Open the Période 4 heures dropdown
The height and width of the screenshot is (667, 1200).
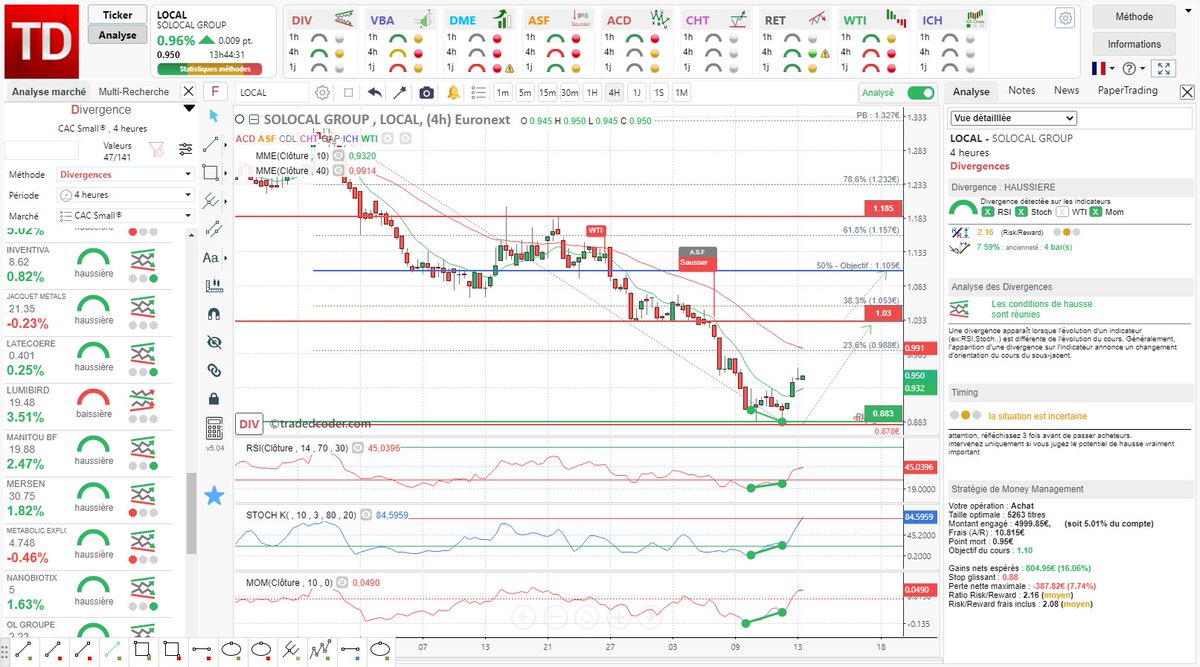click(x=125, y=195)
